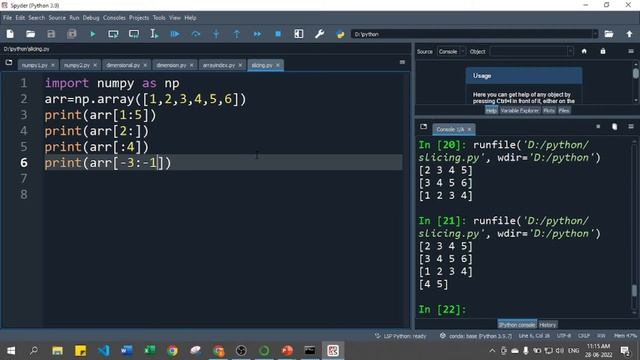The width and height of the screenshot is (640, 360).
Task: Run the file with green play button
Action: pyautogui.click(x=93, y=34)
